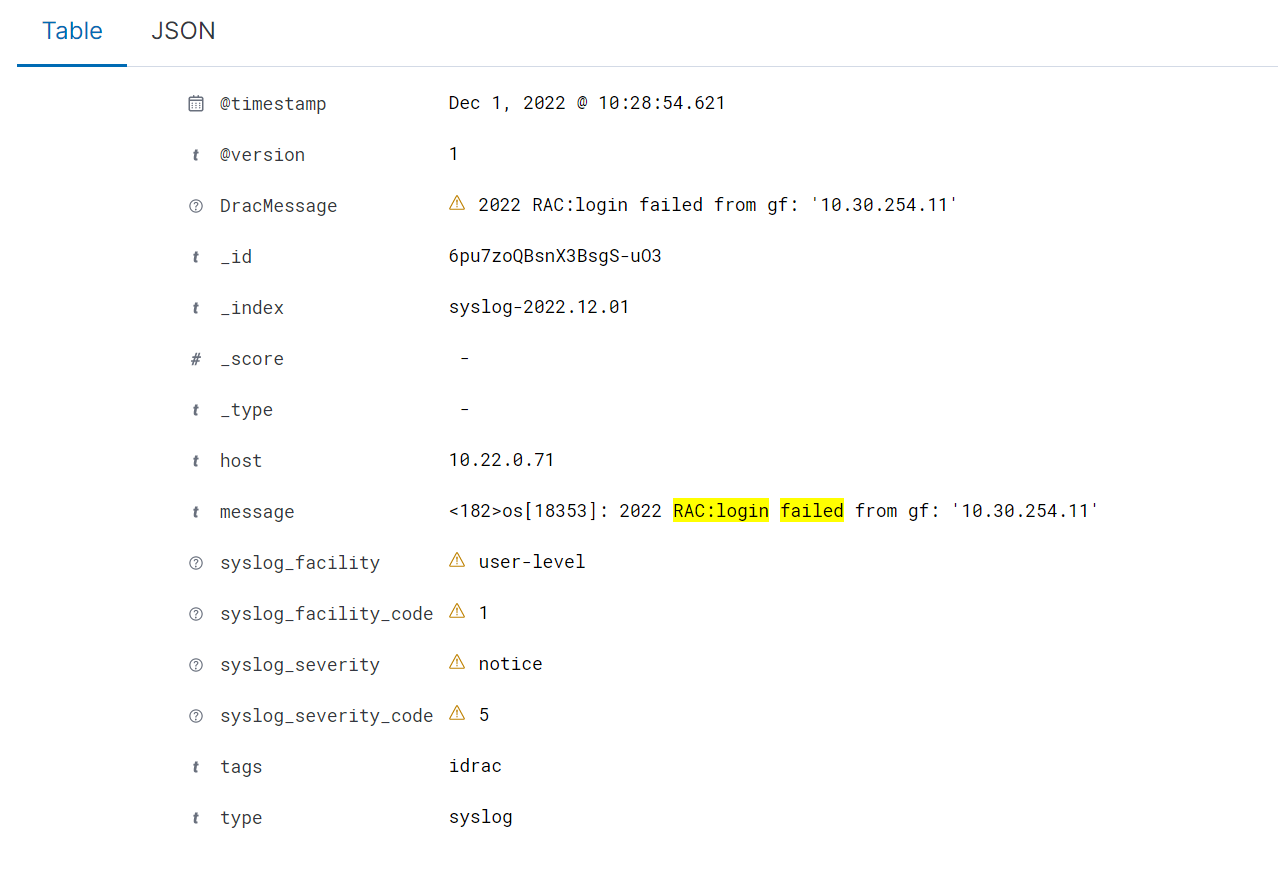The image size is (1278, 889).
Task: Click the host value 10.22.0.71
Action: (501, 460)
